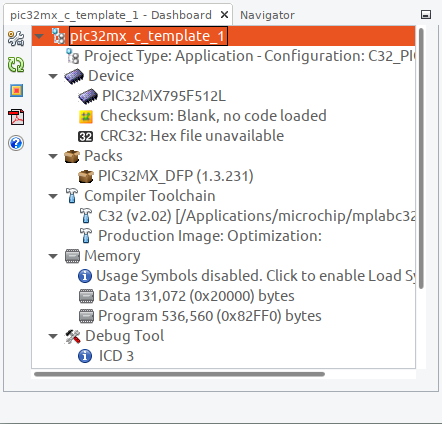This screenshot has height=424, width=442.
Task: Select CRC32: Hex file unavailable
Action: coord(192,136)
